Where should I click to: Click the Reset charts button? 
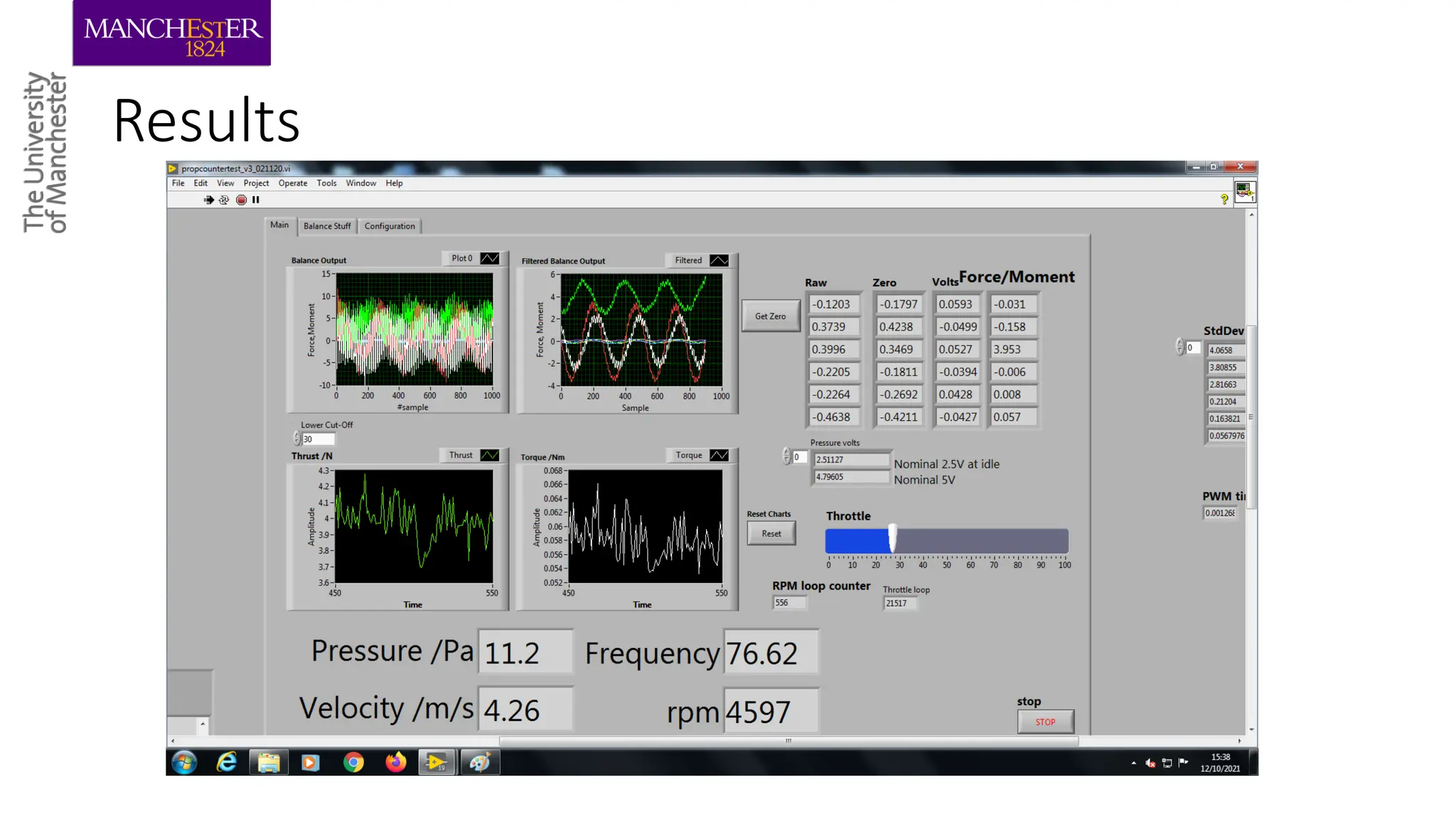(x=771, y=533)
